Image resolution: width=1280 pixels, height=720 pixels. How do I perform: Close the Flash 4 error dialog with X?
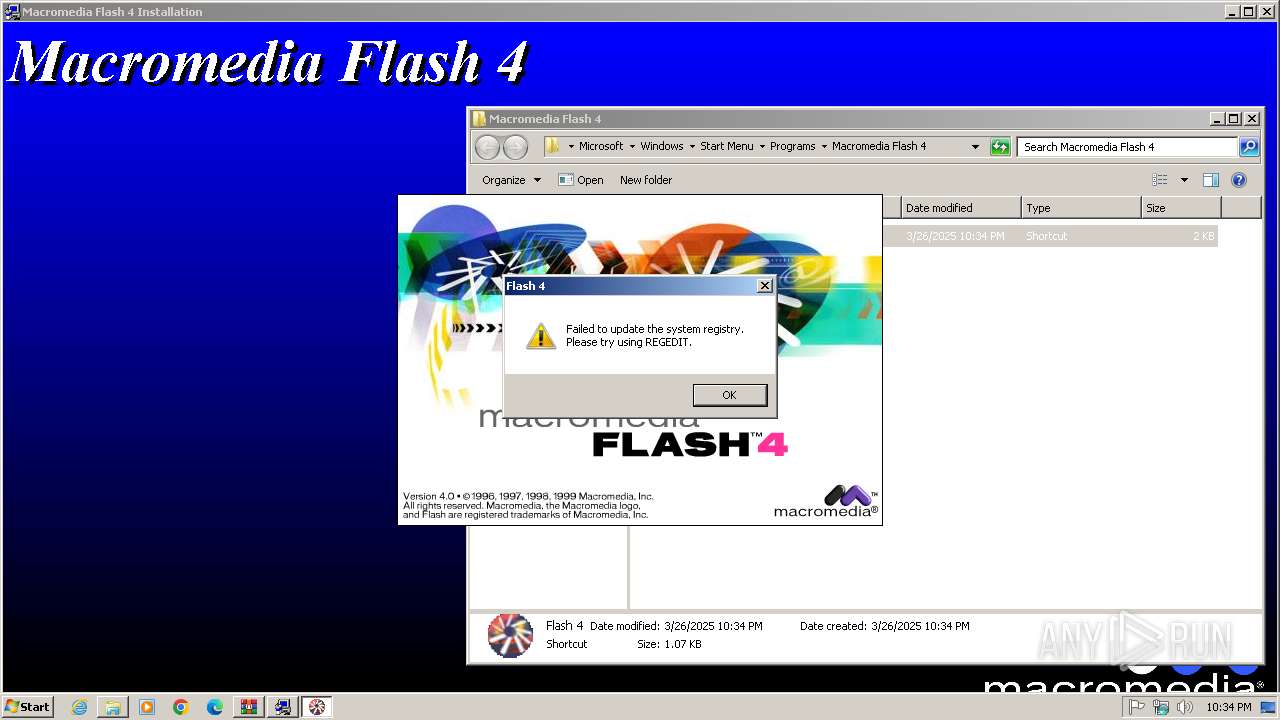[765, 286]
